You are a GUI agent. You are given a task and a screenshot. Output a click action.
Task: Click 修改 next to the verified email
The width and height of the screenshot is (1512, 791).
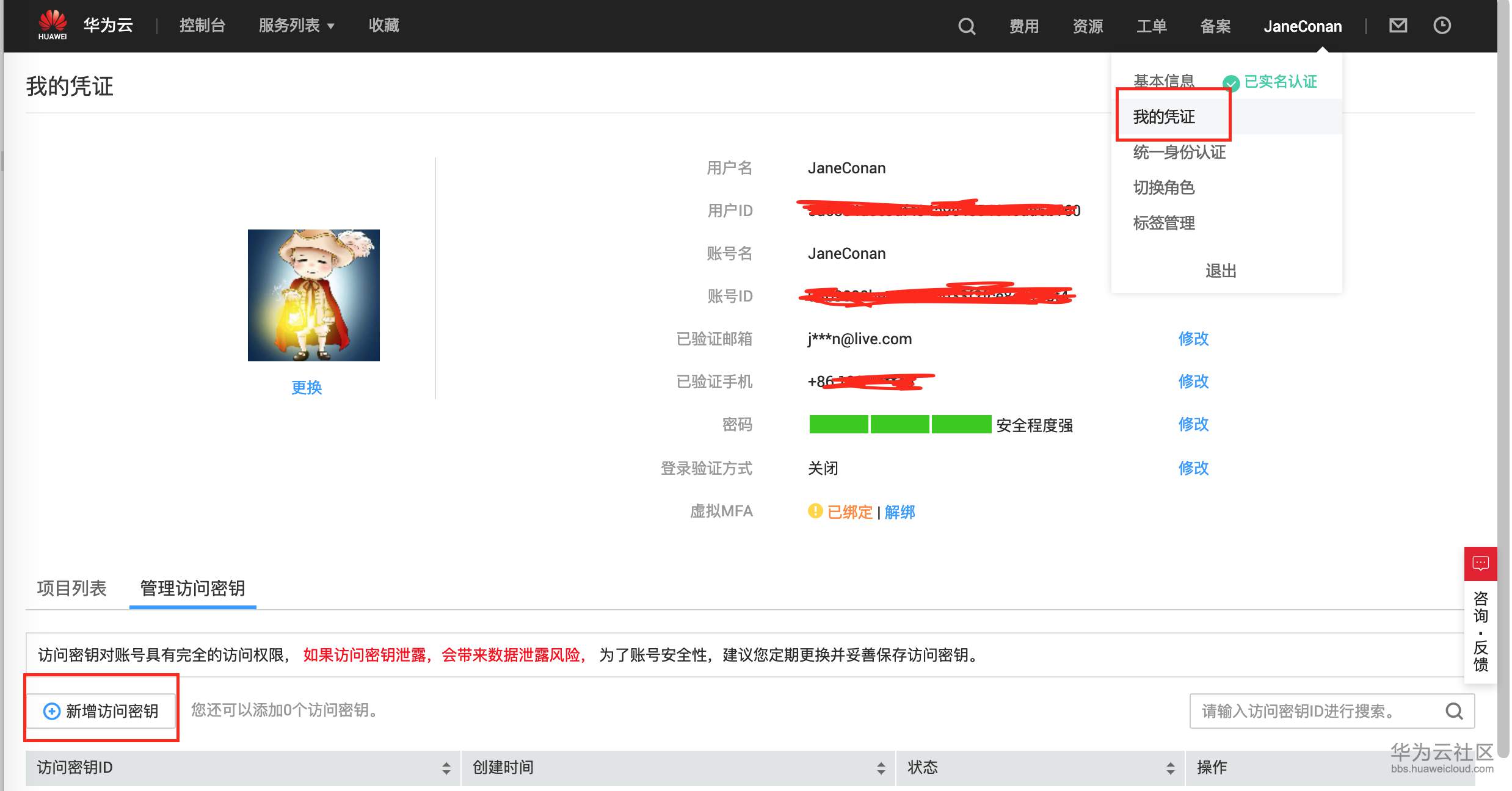tap(1193, 339)
